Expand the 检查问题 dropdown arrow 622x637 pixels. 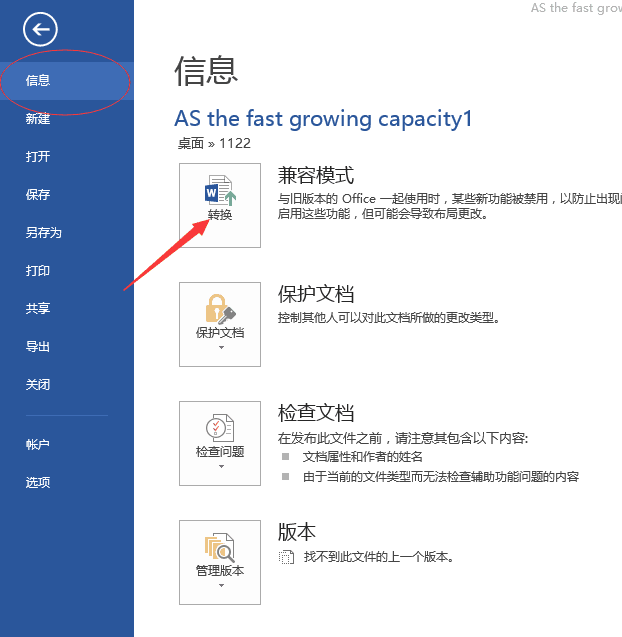(x=221, y=466)
